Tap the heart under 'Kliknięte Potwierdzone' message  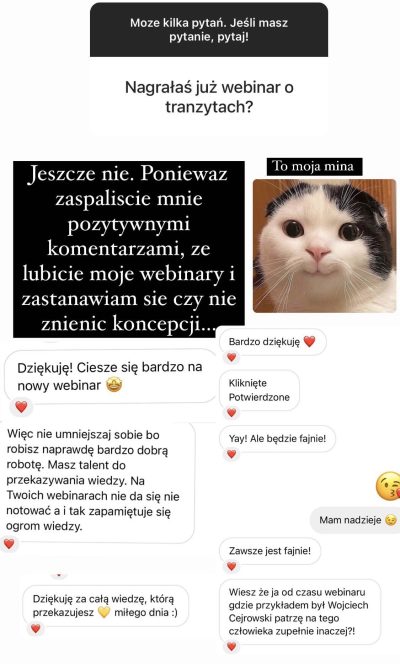(232, 412)
